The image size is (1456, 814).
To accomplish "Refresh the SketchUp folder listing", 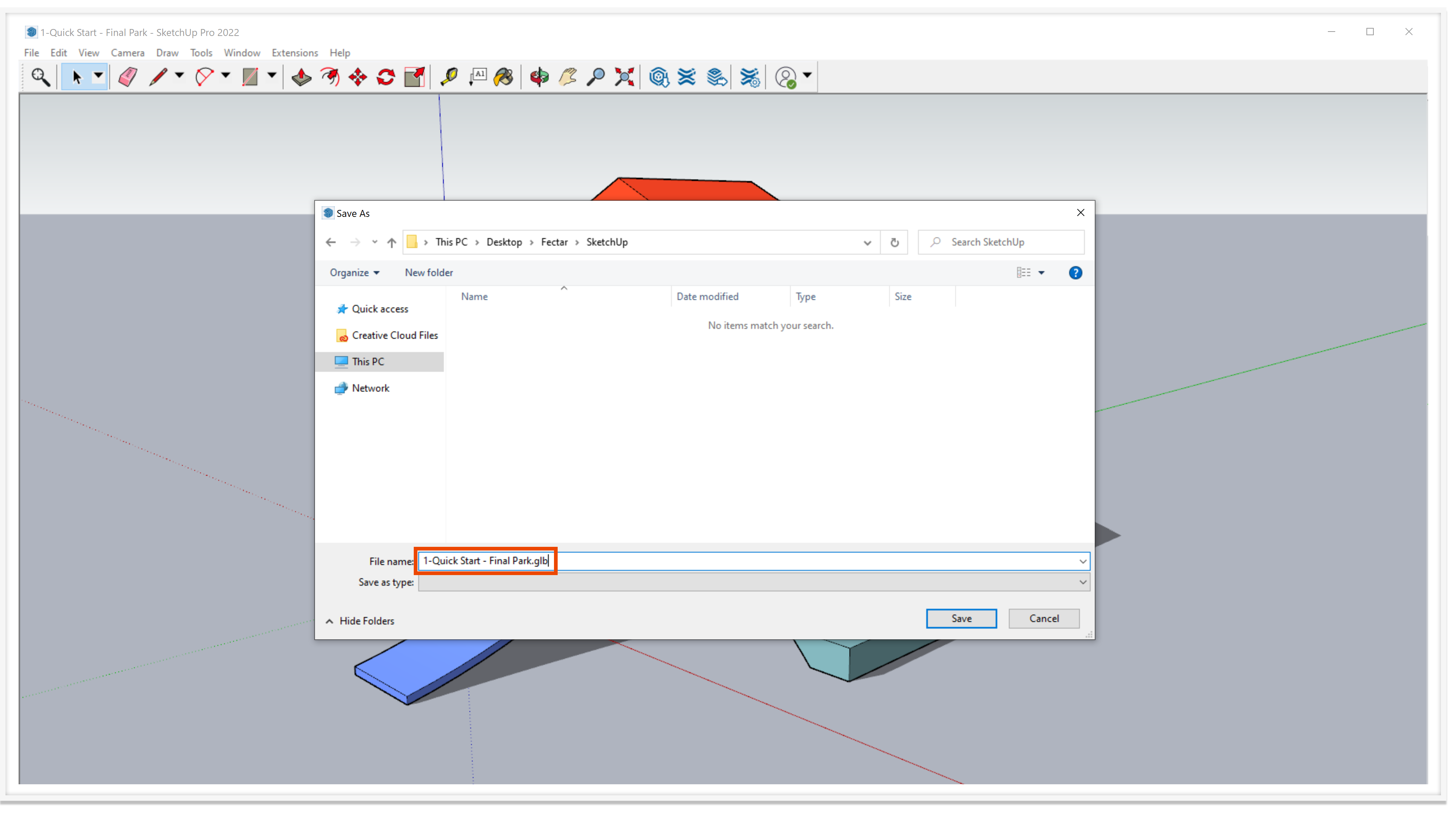I will [894, 242].
